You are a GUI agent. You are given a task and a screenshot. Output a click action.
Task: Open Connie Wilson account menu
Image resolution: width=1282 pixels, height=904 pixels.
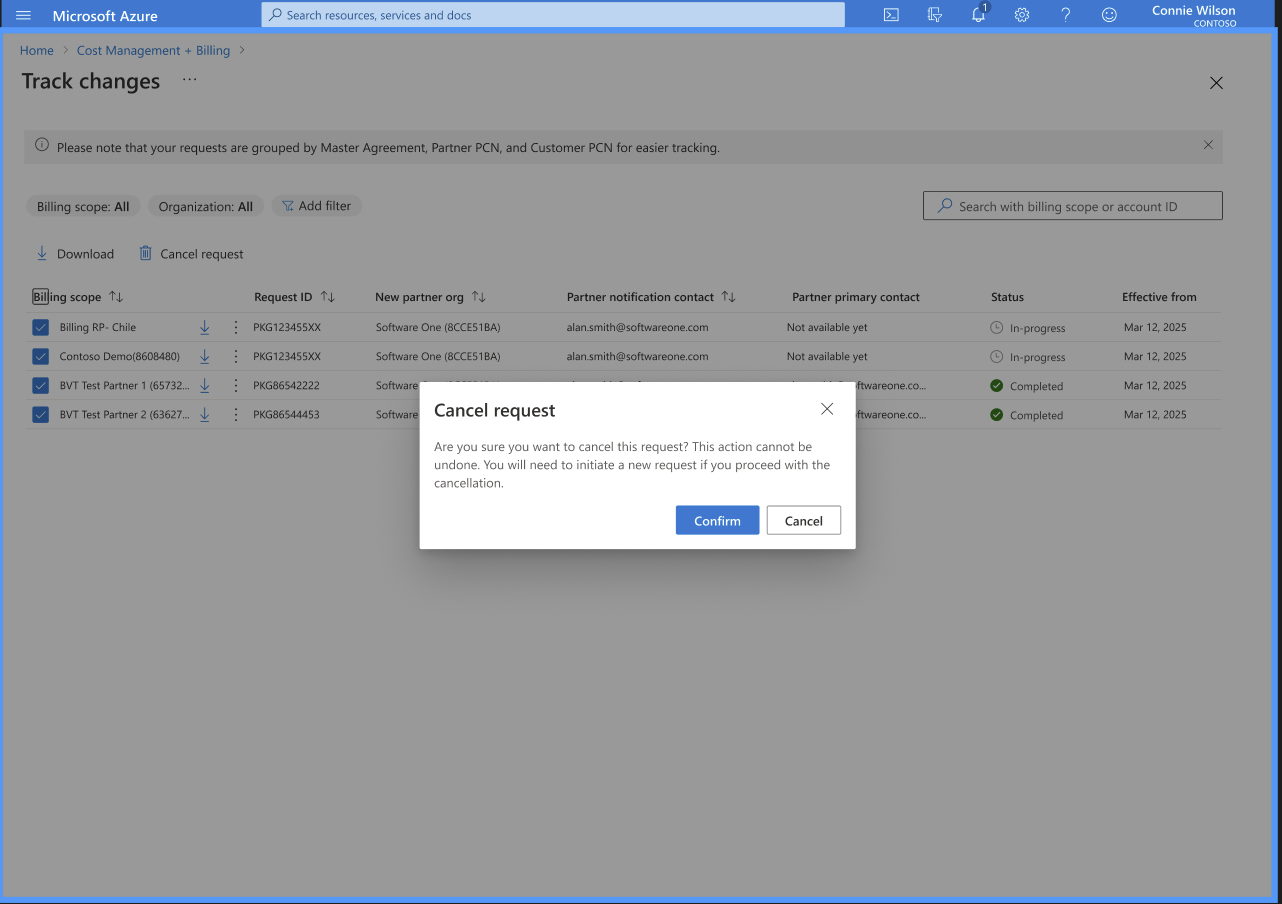tap(1193, 15)
